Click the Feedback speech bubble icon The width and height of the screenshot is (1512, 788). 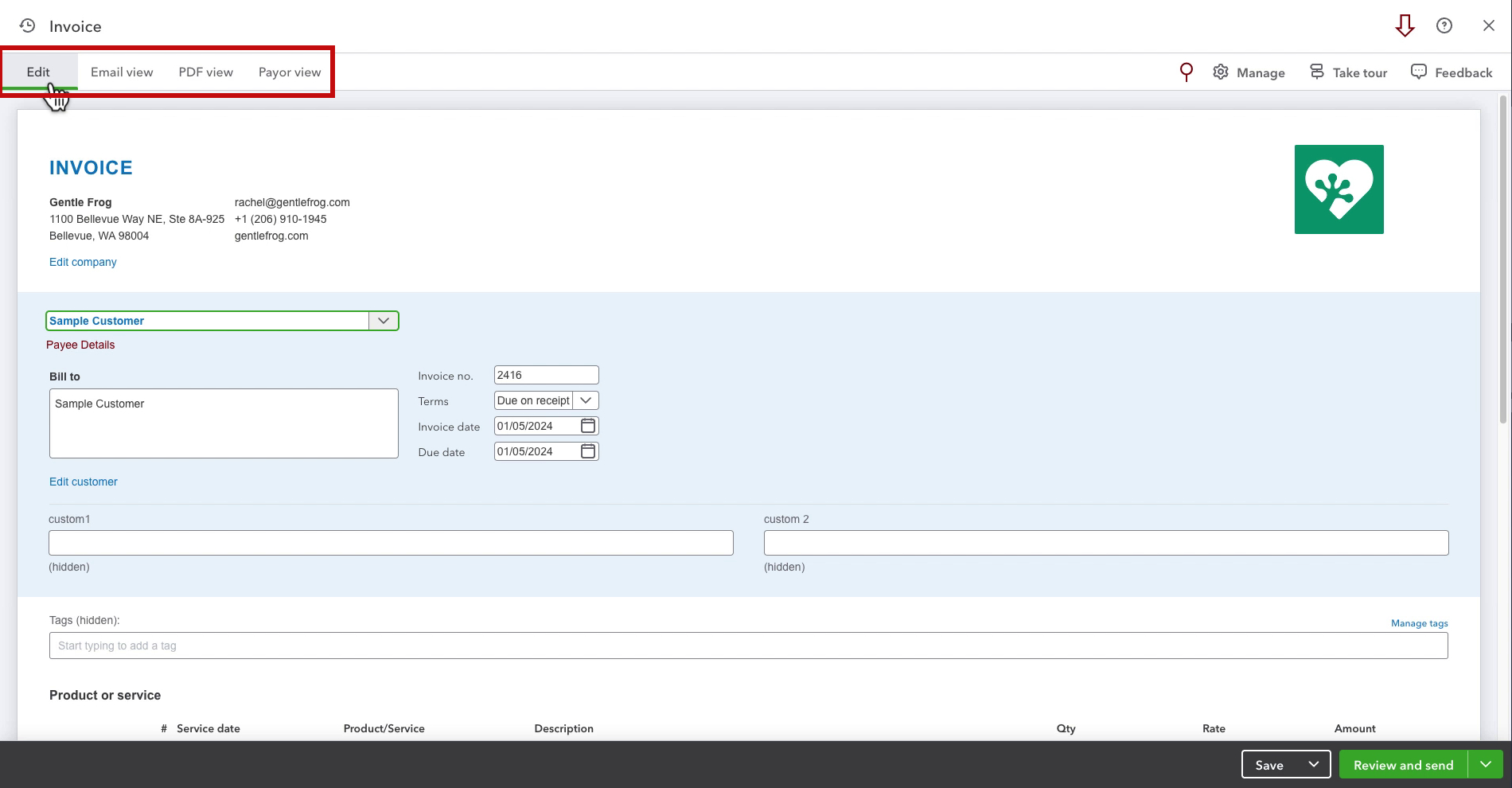point(1419,72)
